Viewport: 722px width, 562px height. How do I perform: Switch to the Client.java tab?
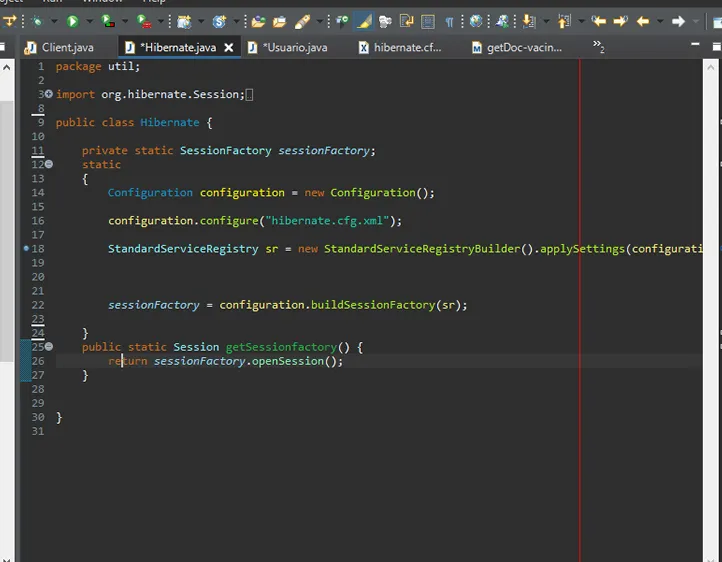pos(66,47)
